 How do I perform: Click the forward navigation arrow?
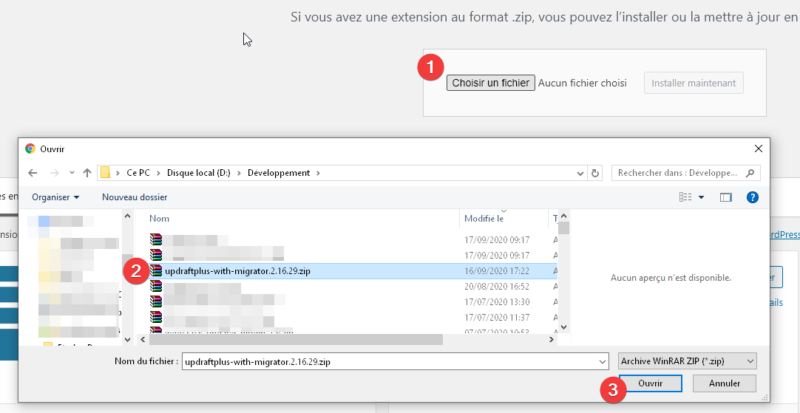pyautogui.click(x=53, y=173)
